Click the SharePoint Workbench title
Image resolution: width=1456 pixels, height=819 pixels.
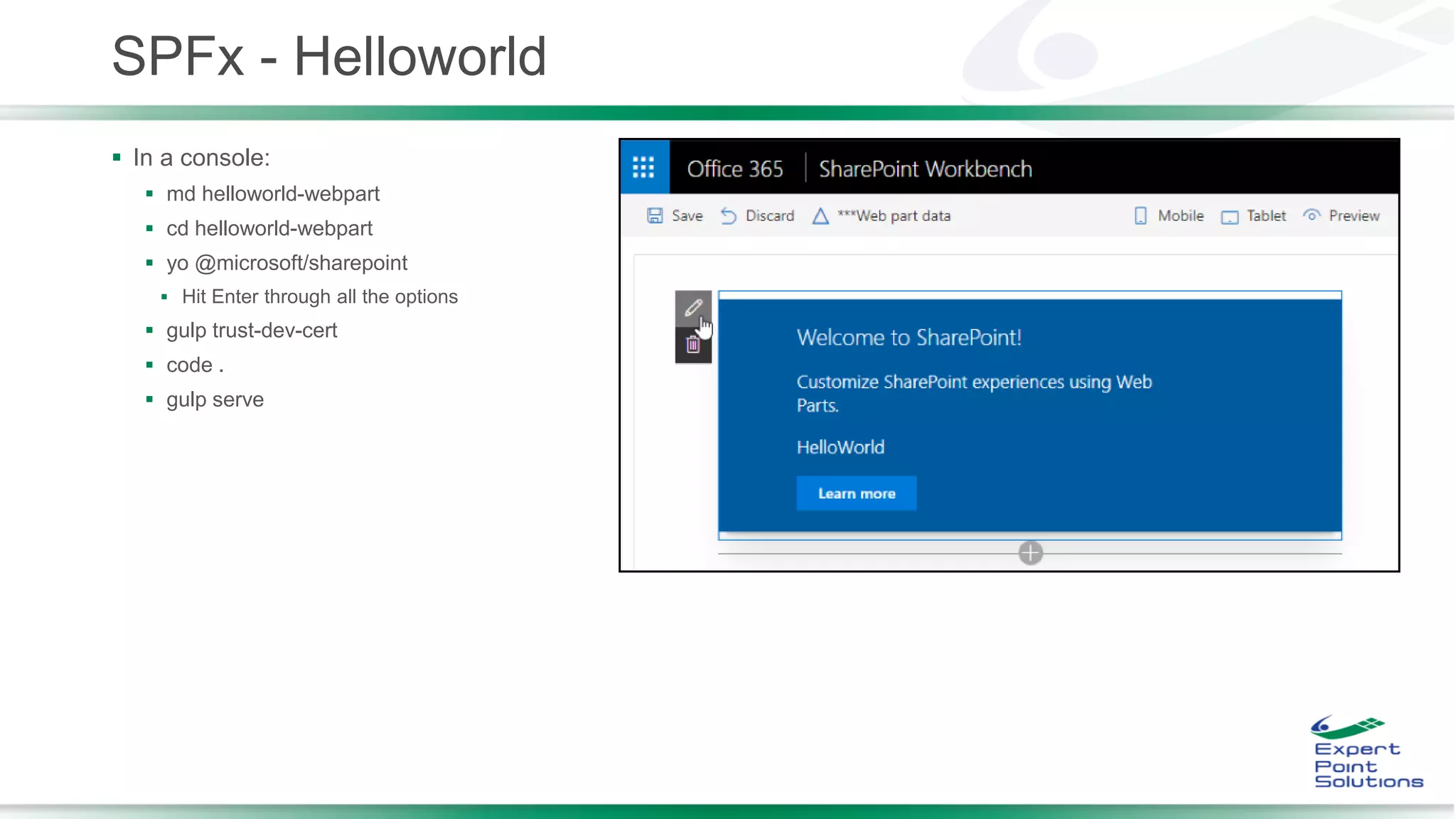point(926,169)
